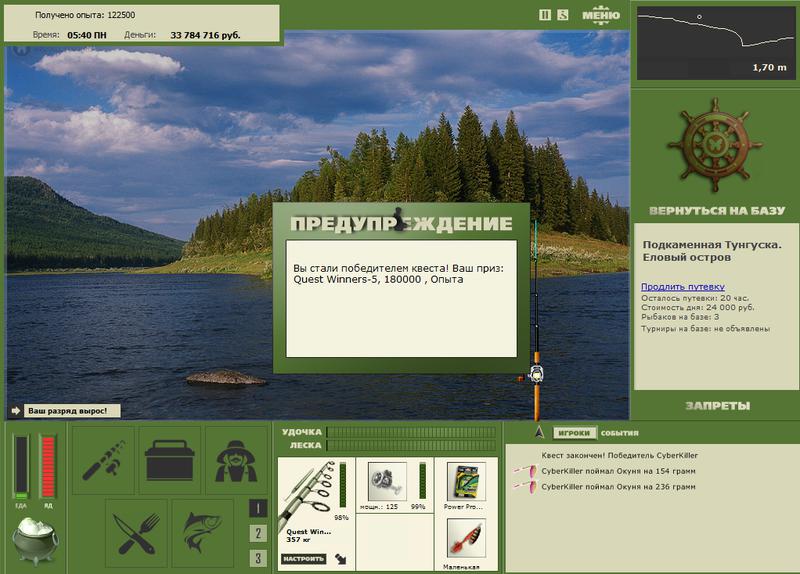The width and height of the screenshot is (800, 574).
Task: Open the fishing rod tackle icon
Action: (x=104, y=460)
